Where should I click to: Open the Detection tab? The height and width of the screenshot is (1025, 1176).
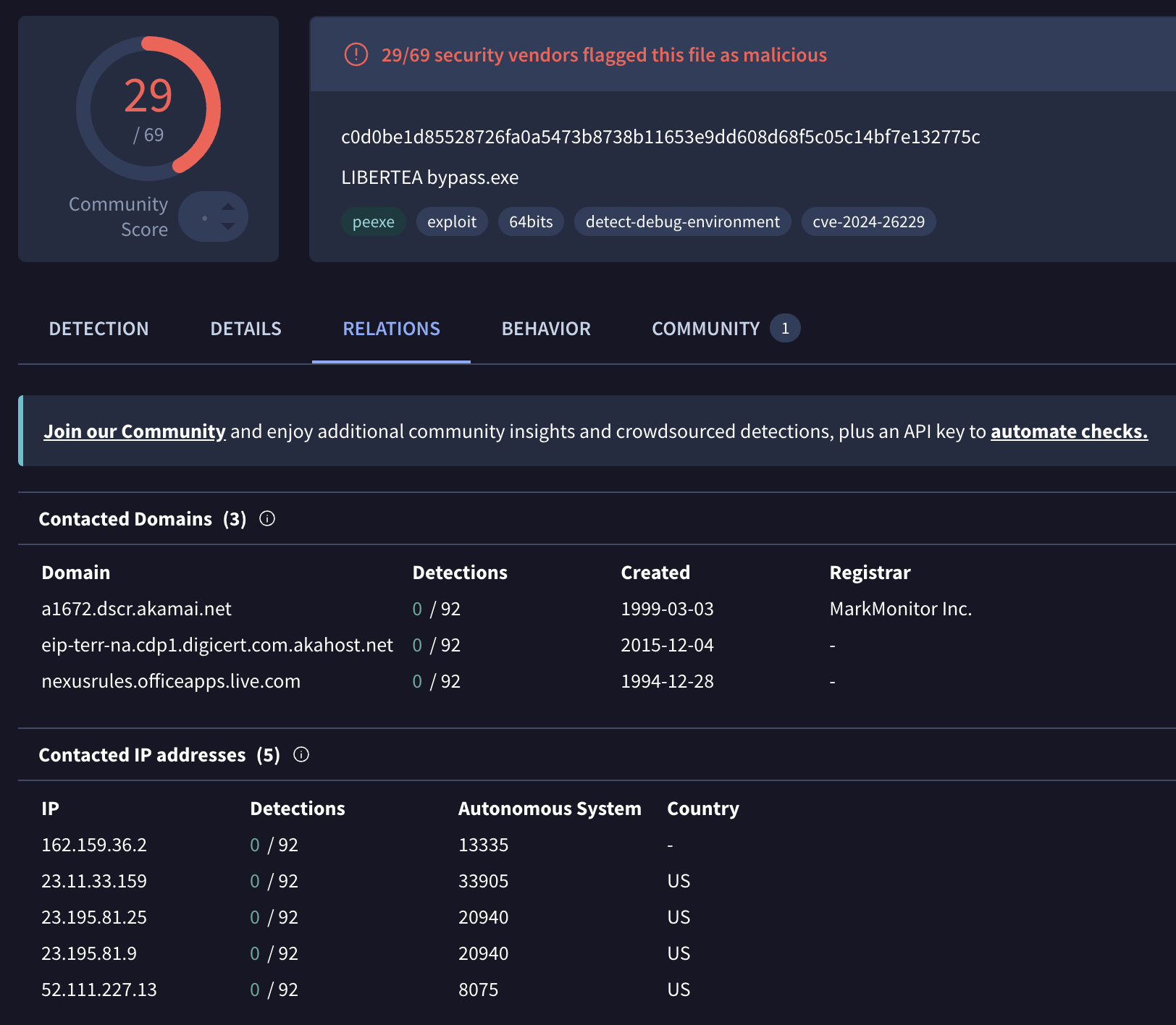tap(98, 329)
